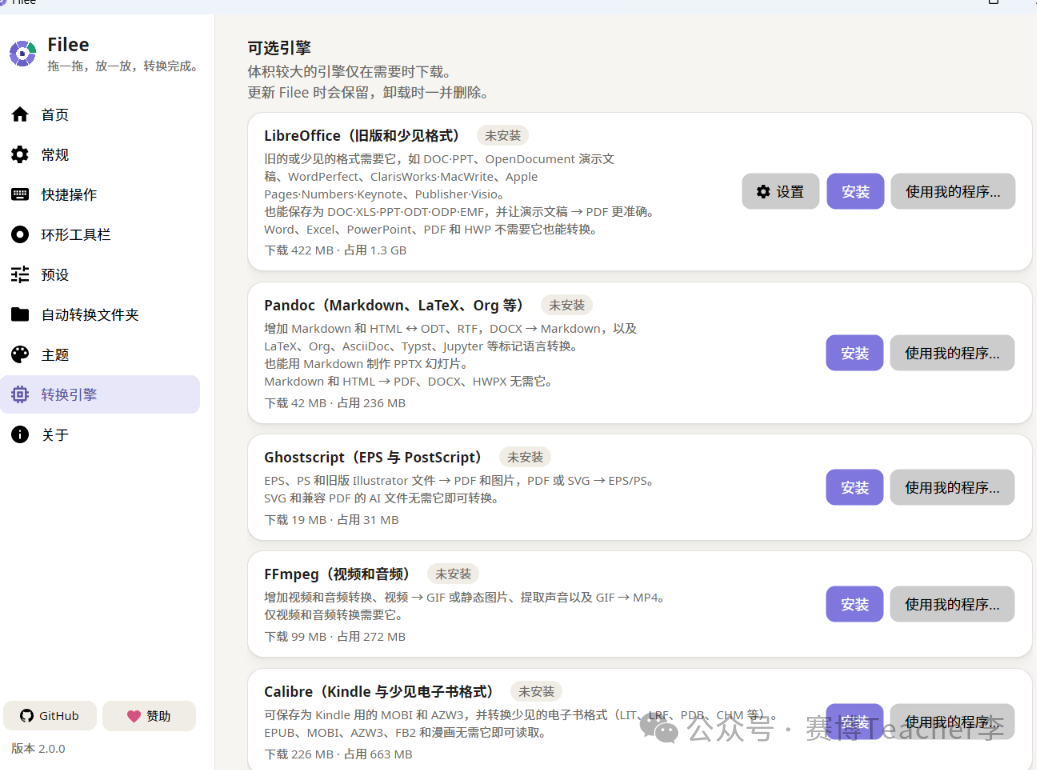Open the 快捷操作 section
1037x770 pixels.
pos(100,194)
